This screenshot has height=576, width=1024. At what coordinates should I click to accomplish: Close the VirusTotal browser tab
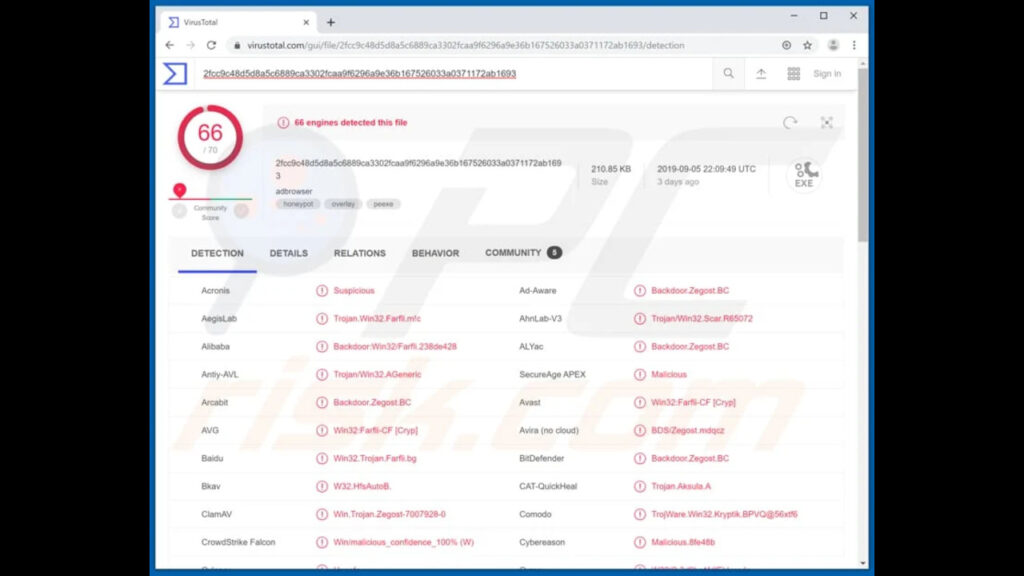pyautogui.click(x=306, y=22)
